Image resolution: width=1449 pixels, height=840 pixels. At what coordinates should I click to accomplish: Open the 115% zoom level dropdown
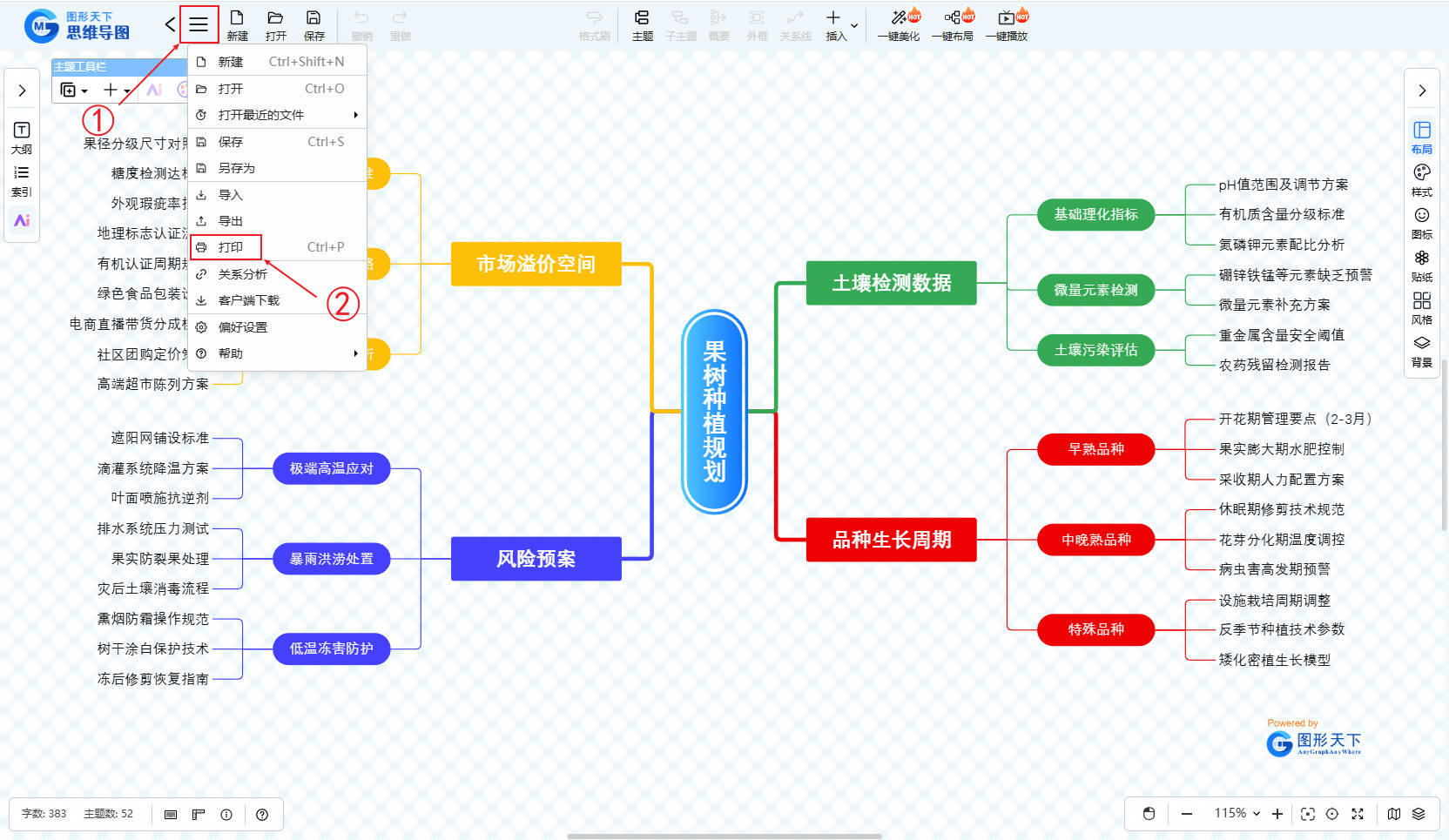[1237, 813]
